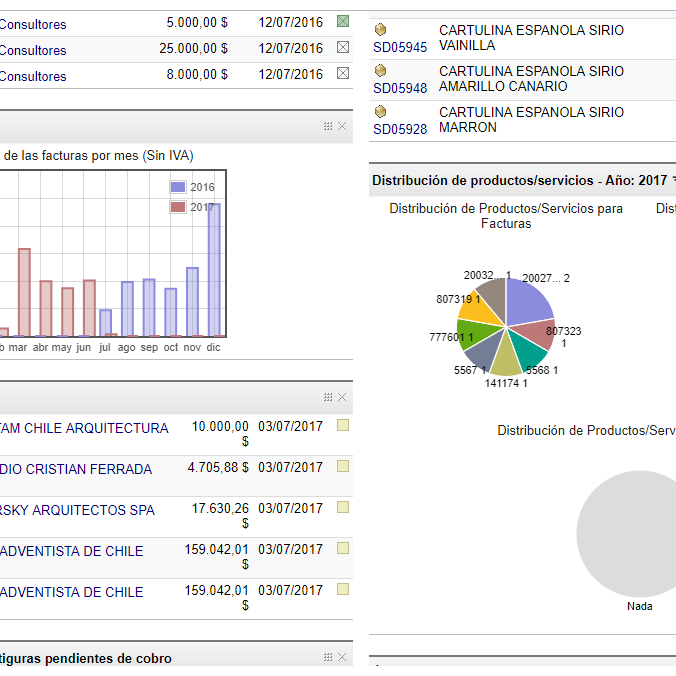The height and width of the screenshot is (676, 676).
Task: Click yellow status square for DIO CRISTIAN FERRADA
Action: 343,466
